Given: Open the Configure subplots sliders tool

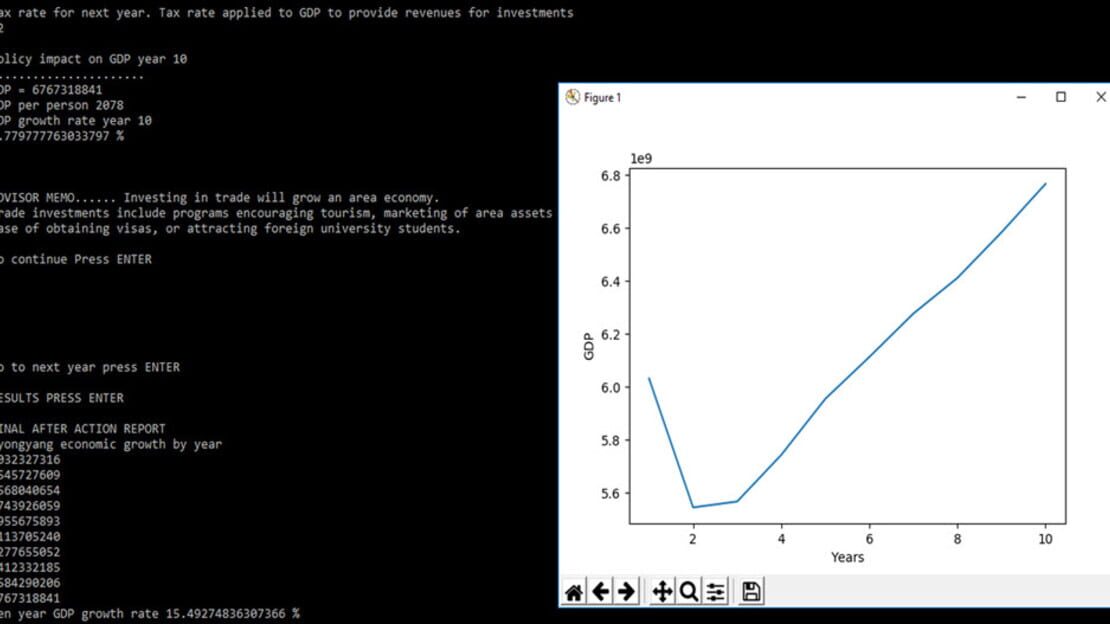Looking at the screenshot, I should point(715,591).
